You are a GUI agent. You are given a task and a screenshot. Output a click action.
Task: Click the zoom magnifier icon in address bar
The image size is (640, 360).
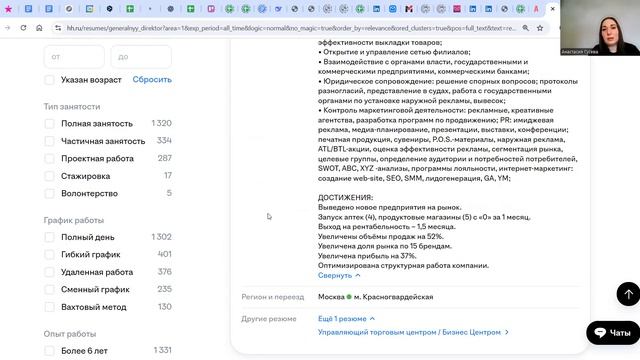(x=526, y=28)
